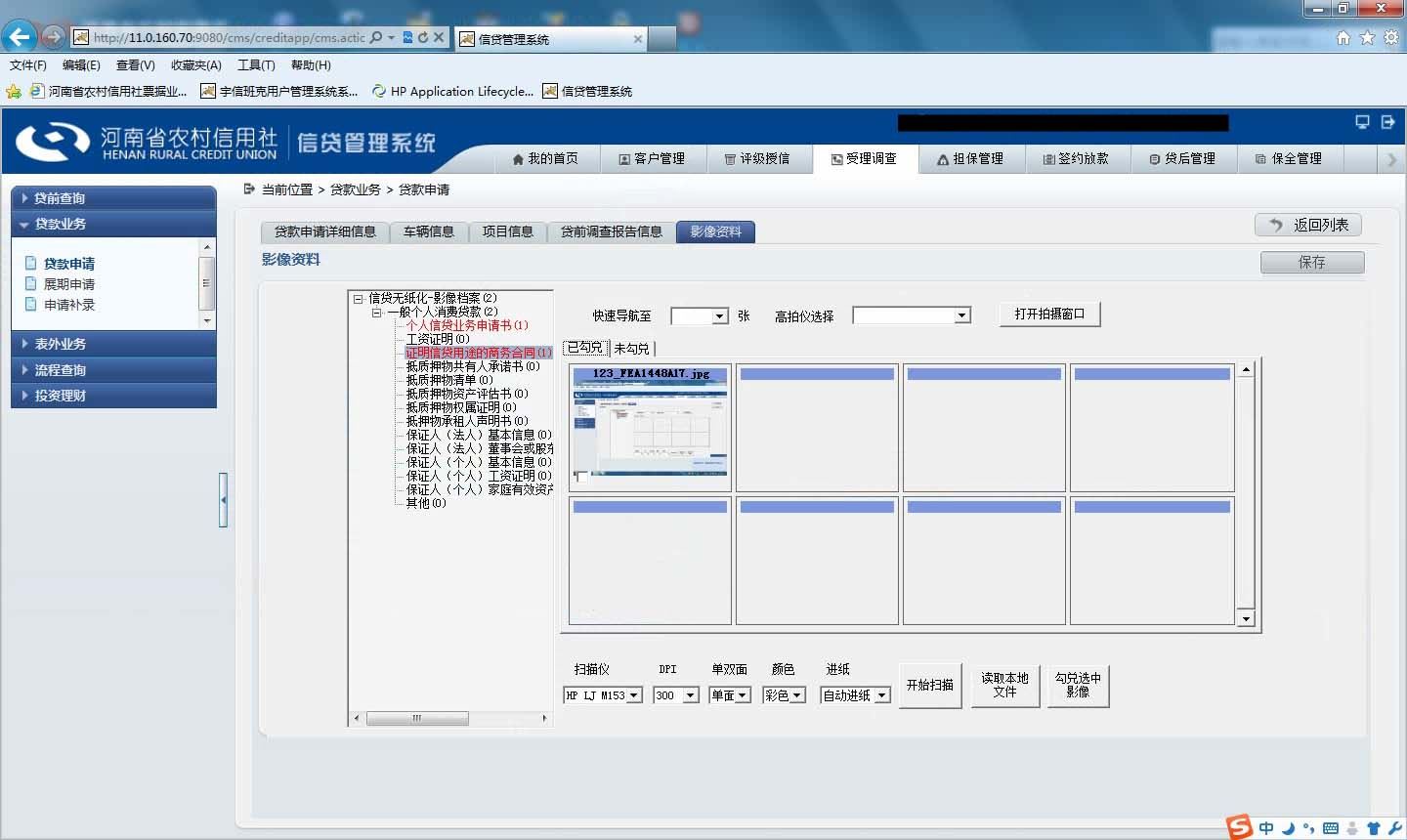The image size is (1407, 840).
Task: Click the logout exit icon in the header
Action: (1387, 122)
